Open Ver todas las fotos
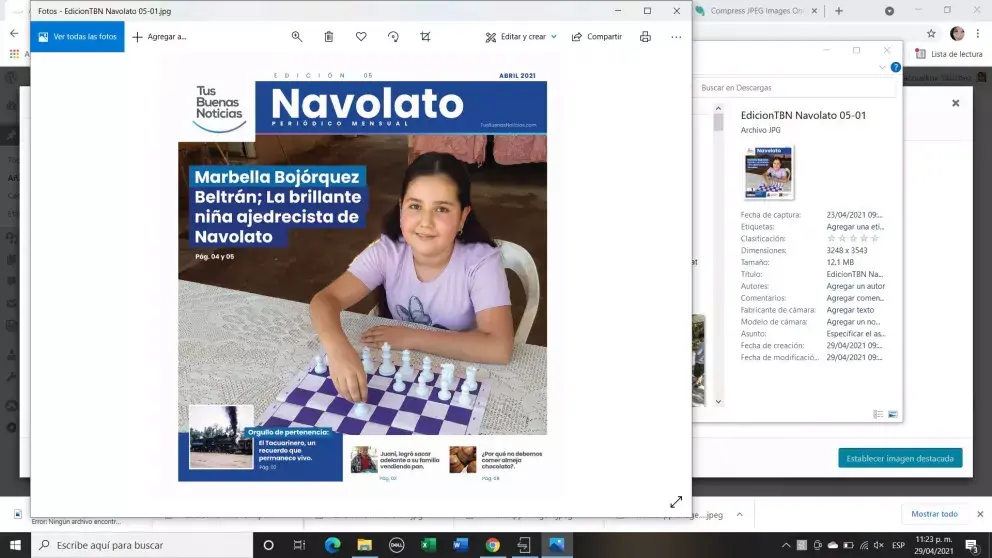Viewport: 992px width, 558px height. pos(77,37)
